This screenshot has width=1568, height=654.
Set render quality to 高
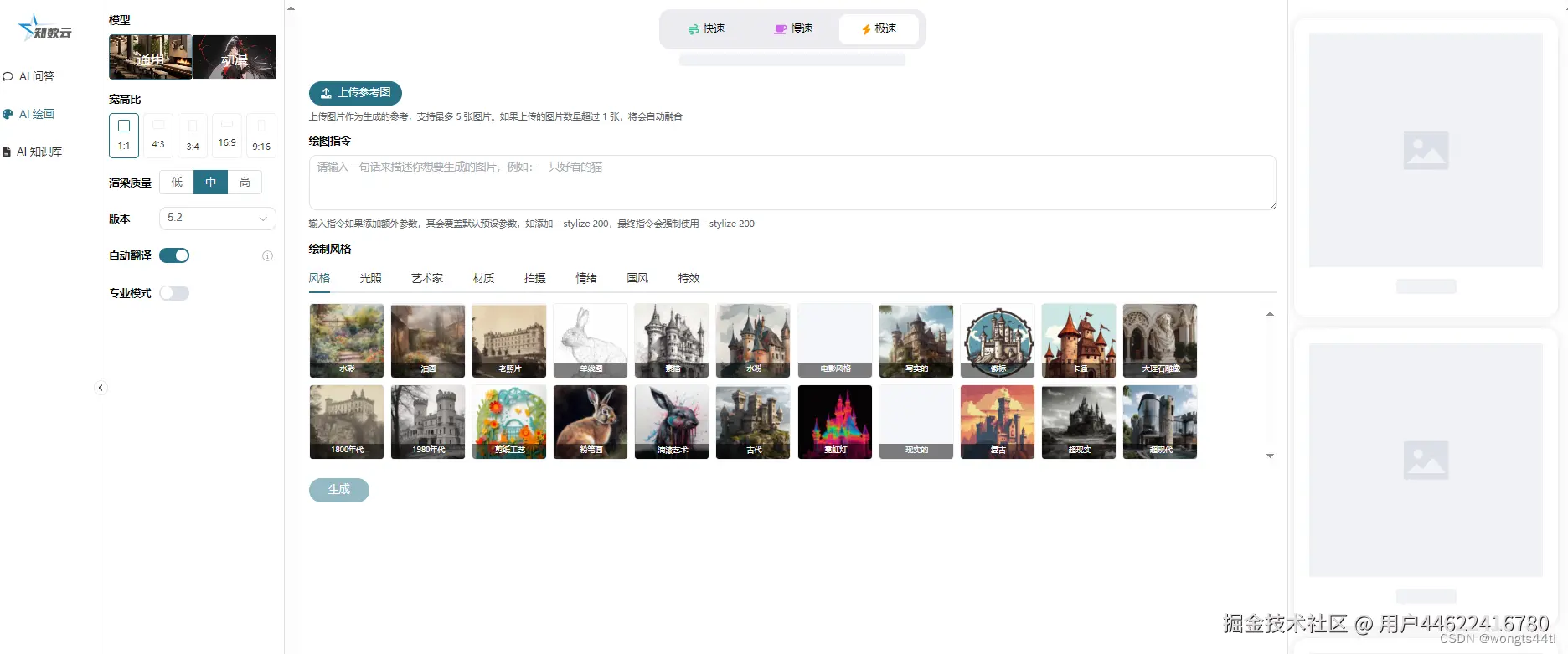(x=245, y=182)
